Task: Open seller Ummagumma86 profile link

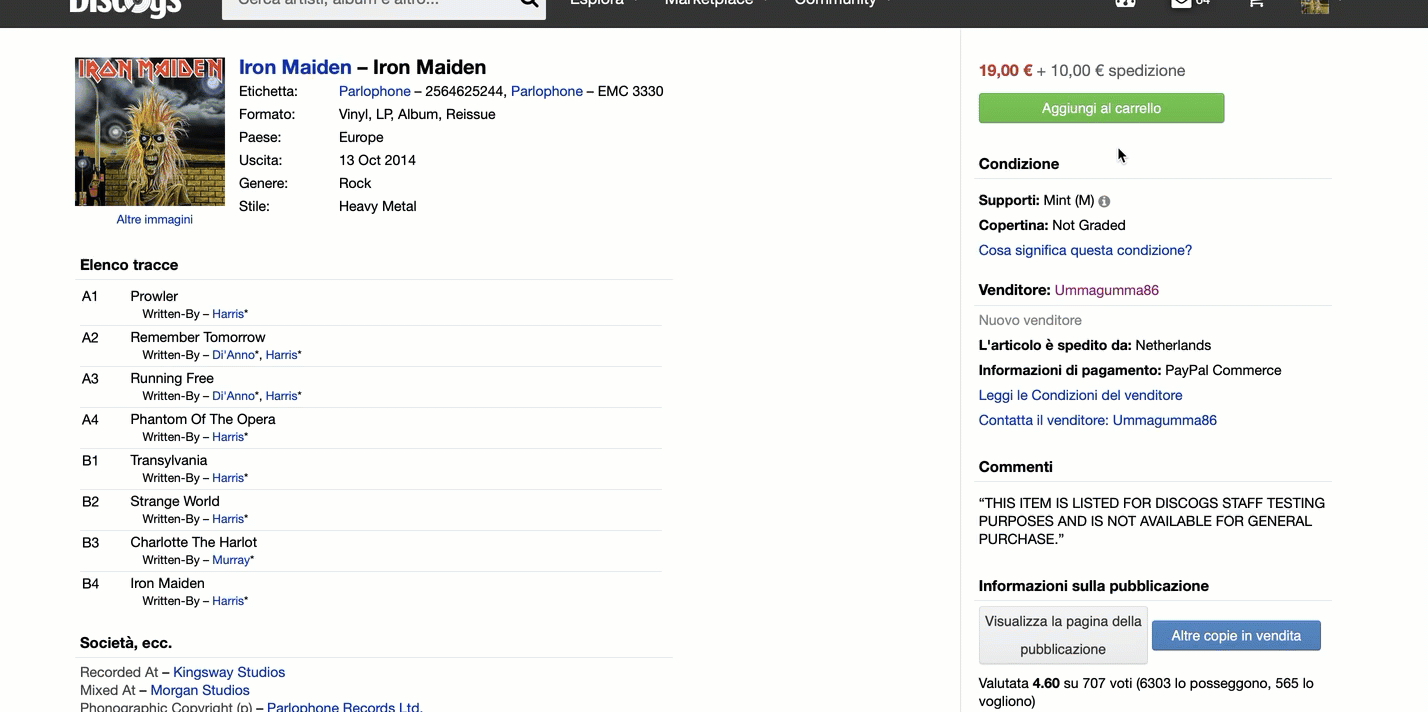Action: tap(1106, 290)
